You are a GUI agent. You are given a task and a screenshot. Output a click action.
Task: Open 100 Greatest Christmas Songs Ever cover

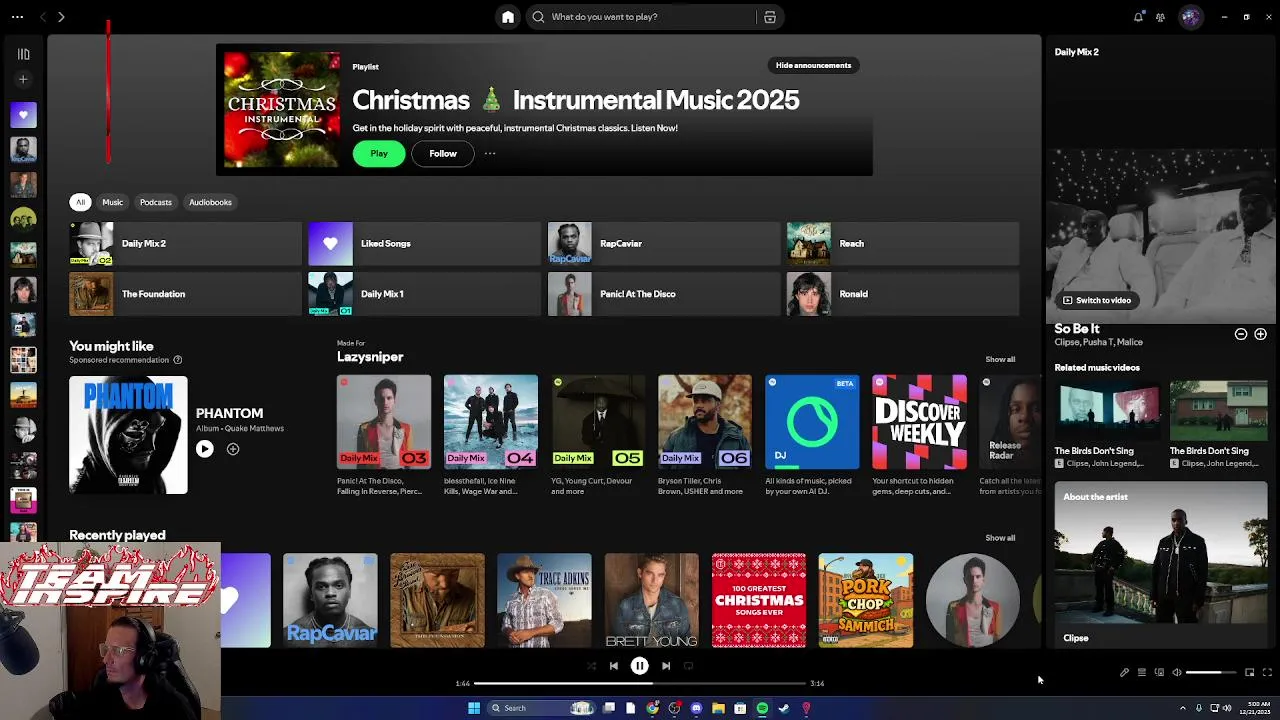(758, 600)
